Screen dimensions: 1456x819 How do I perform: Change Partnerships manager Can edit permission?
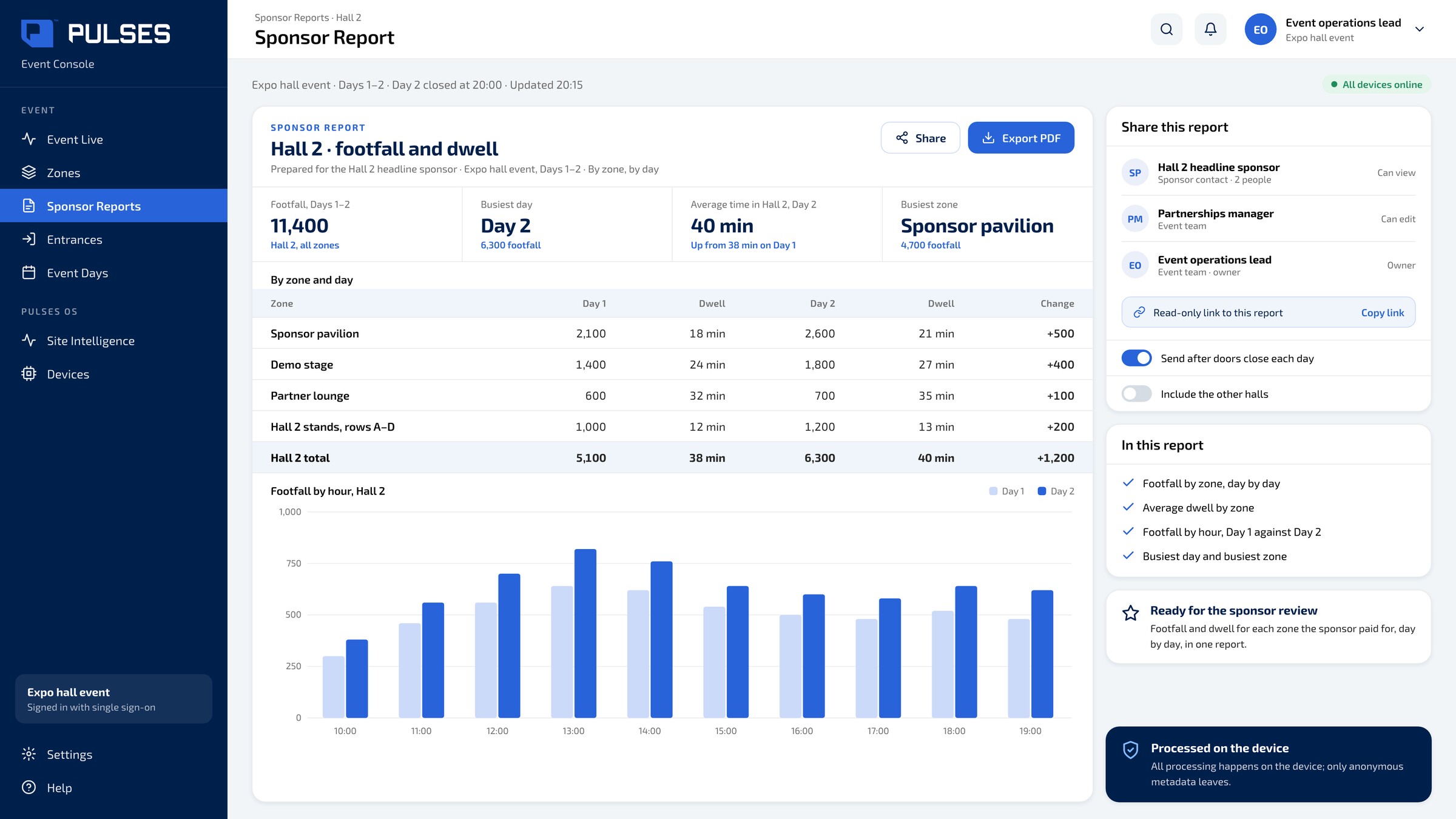click(x=1398, y=219)
